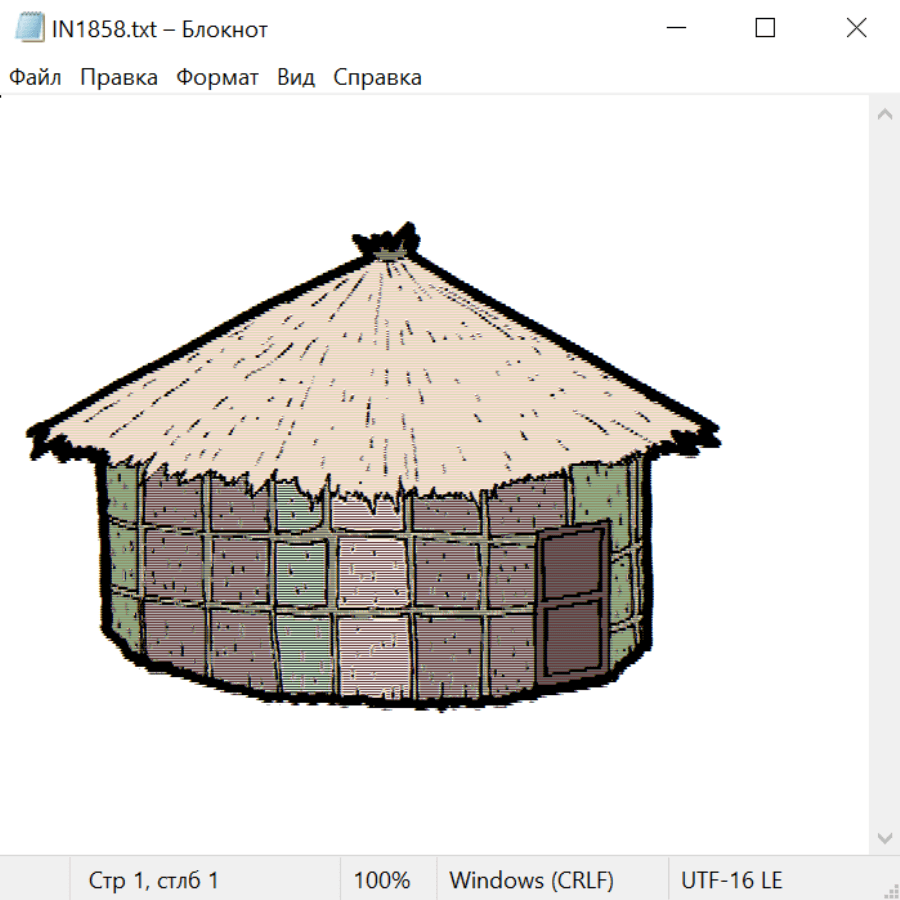Maximize the Блокнот window
Screen dimensions: 900x900
765,29
